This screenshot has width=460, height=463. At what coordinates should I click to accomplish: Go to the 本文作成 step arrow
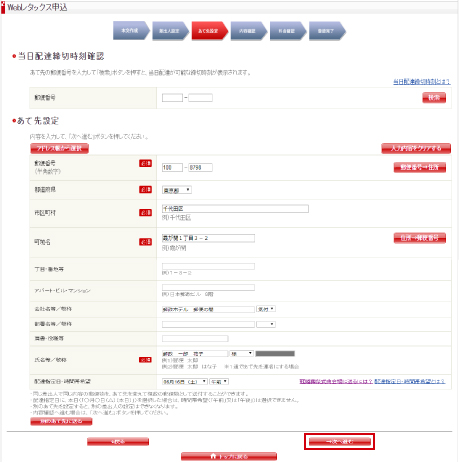pyautogui.click(x=131, y=31)
